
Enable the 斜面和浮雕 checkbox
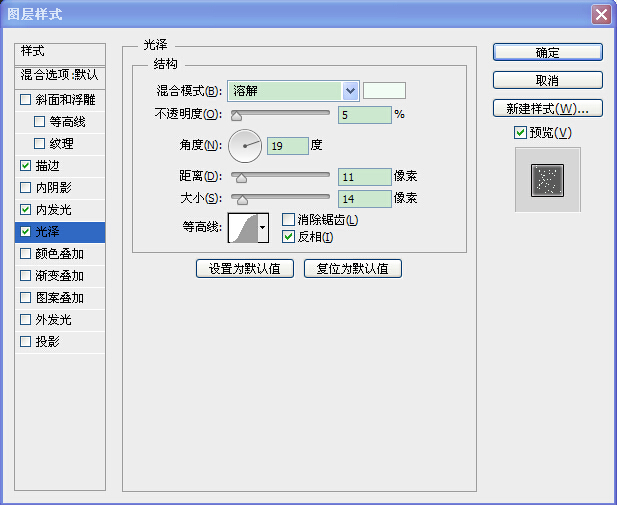pyautogui.click(x=26, y=100)
